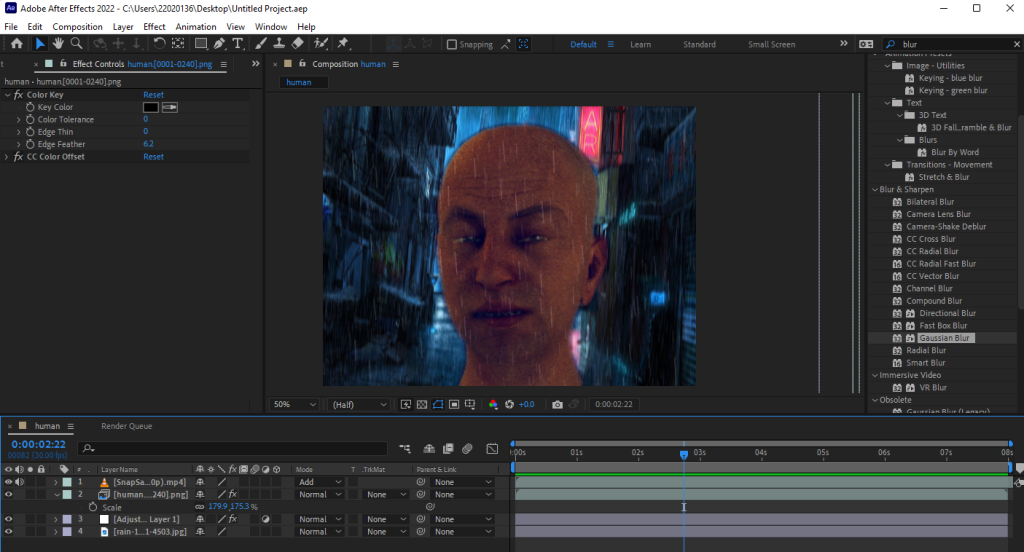Expand layer 1 properties arrow
This screenshot has width=1024, height=552.
click(56, 482)
